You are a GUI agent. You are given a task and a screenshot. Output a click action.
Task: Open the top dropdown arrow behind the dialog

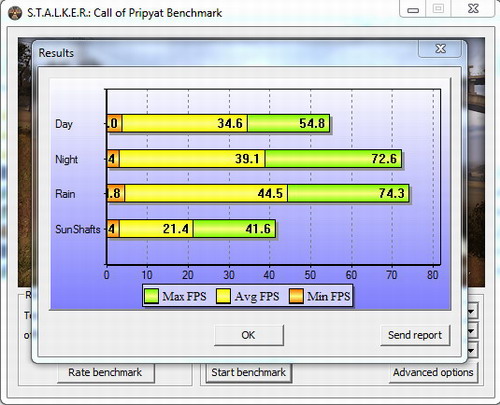tap(471, 312)
